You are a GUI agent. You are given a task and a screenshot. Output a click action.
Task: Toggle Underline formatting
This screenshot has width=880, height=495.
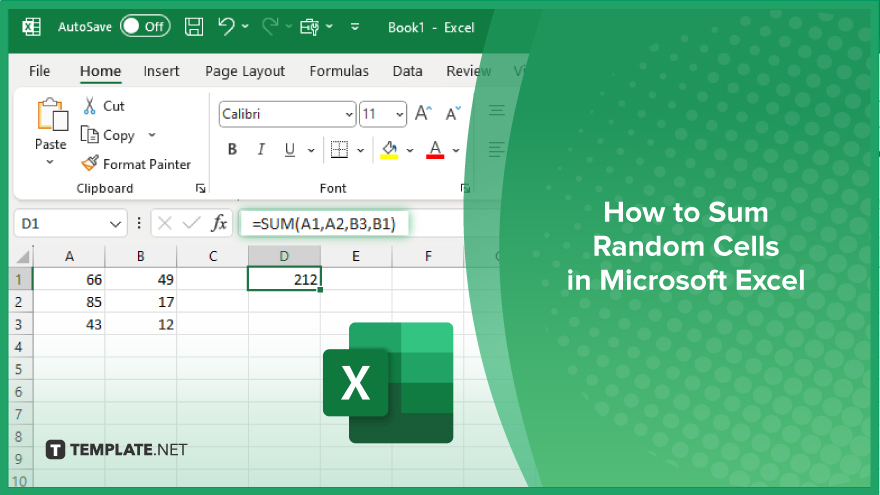point(290,150)
